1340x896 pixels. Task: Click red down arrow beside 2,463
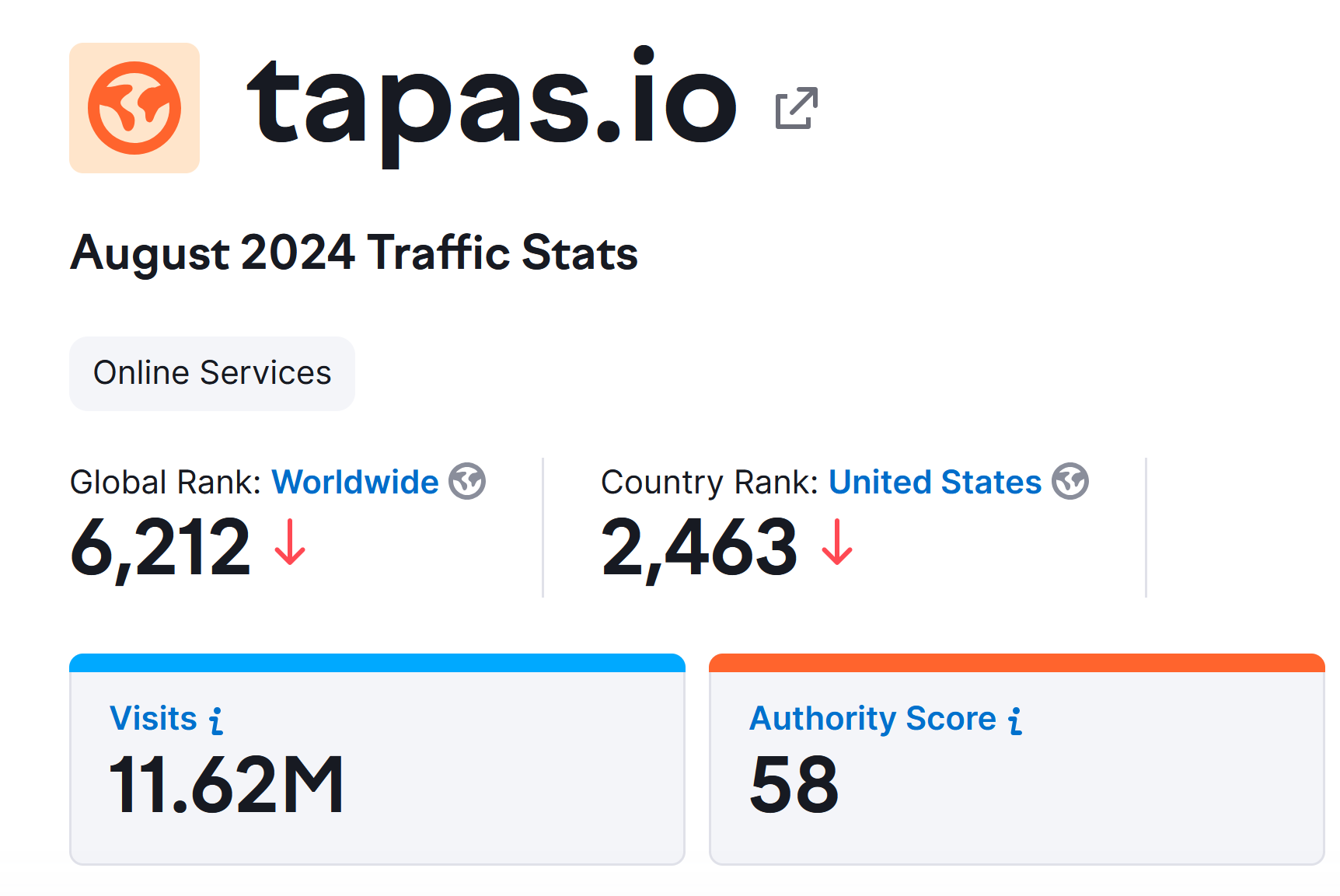pyautogui.click(x=837, y=542)
